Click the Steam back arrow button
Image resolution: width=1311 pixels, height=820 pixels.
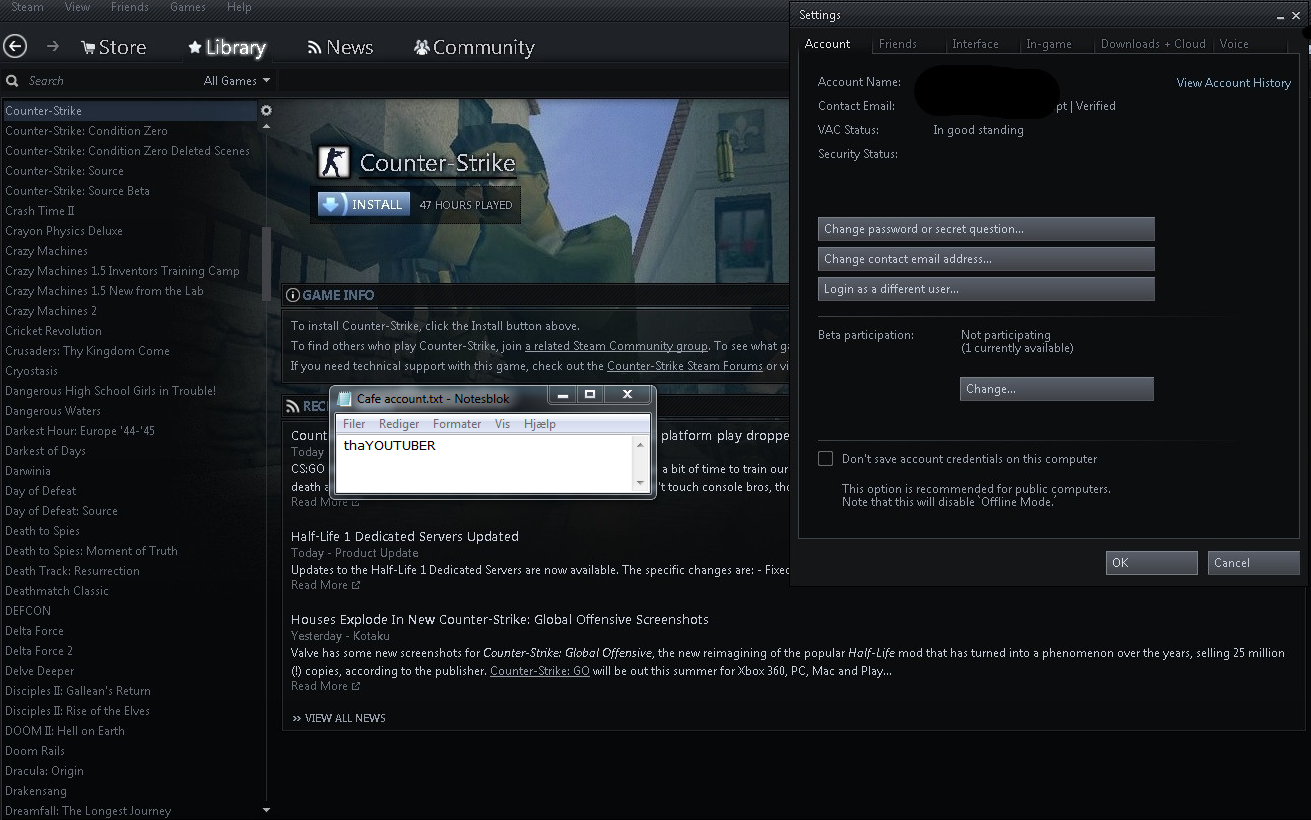pyautogui.click(x=15, y=46)
